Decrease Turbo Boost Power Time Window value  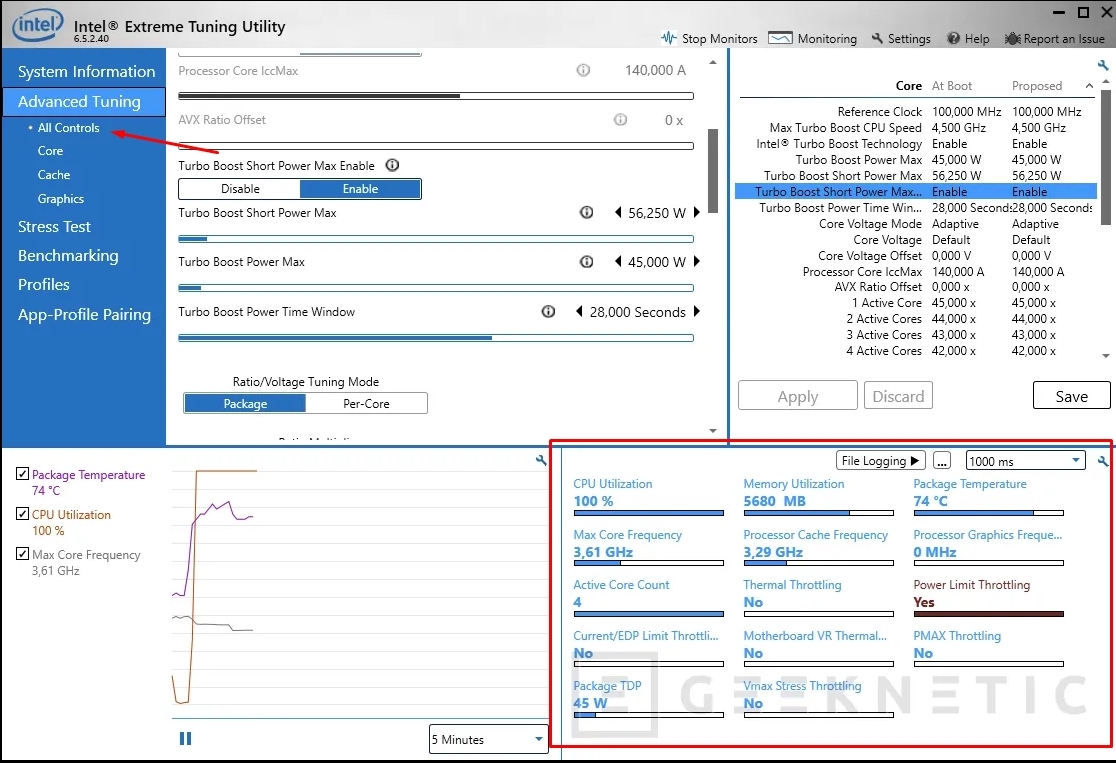click(579, 311)
